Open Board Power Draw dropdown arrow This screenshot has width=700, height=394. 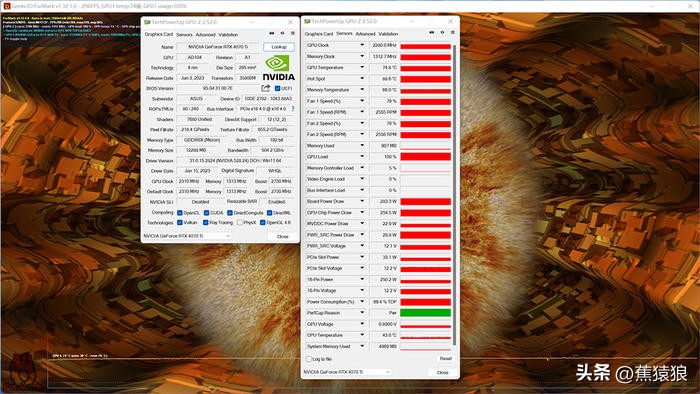tap(362, 201)
